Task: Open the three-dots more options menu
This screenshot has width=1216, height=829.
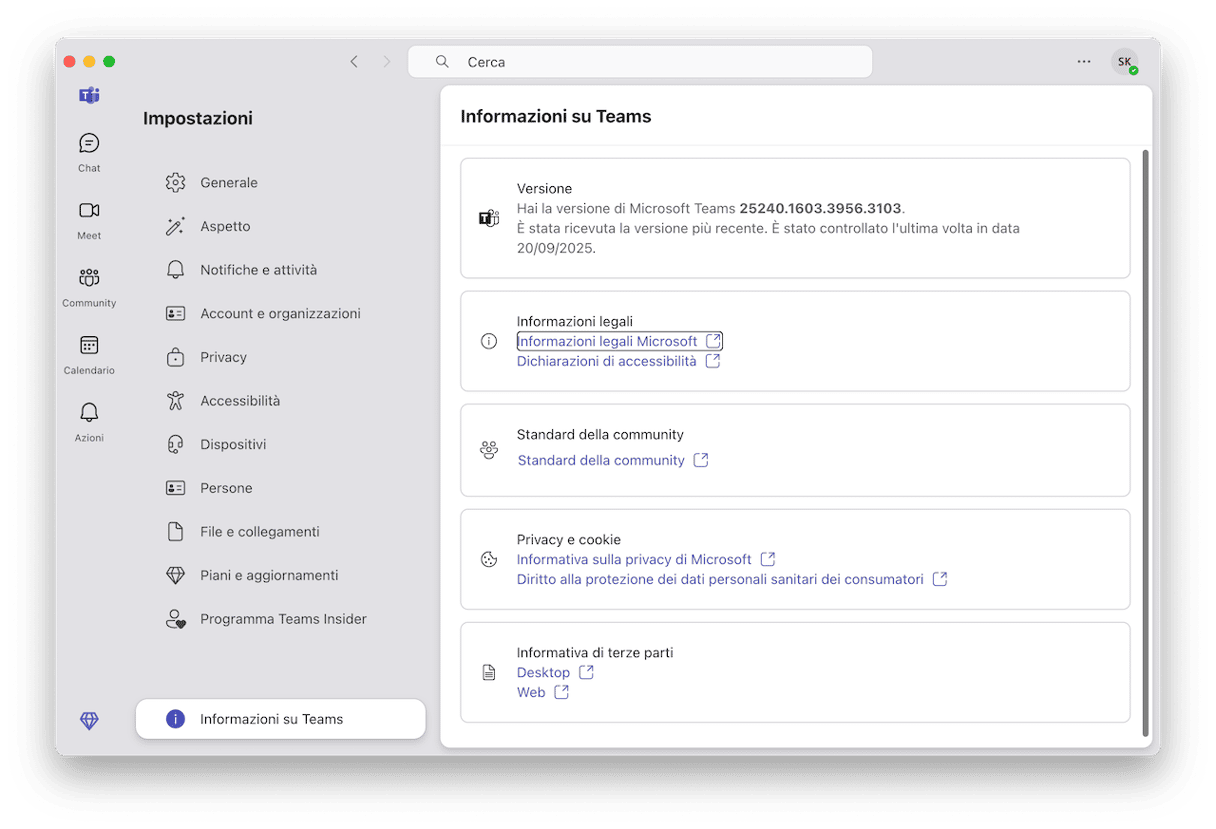Action: pyautogui.click(x=1084, y=62)
